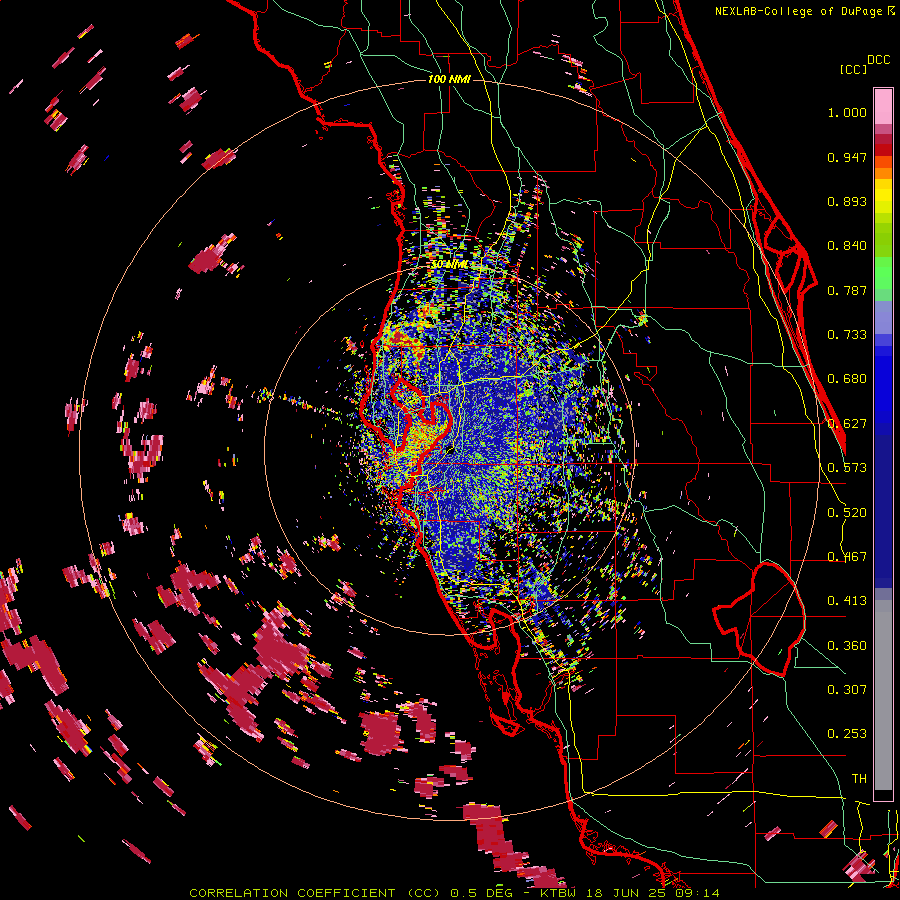Pick the light pink top segment of color bar
Screen dimensions: 900x900
click(883, 106)
